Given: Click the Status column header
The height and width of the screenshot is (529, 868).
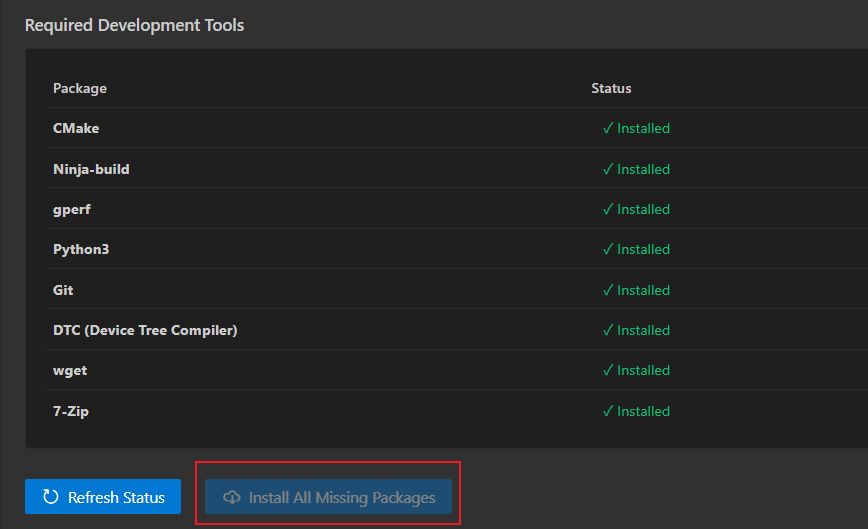Looking at the screenshot, I should [611, 88].
